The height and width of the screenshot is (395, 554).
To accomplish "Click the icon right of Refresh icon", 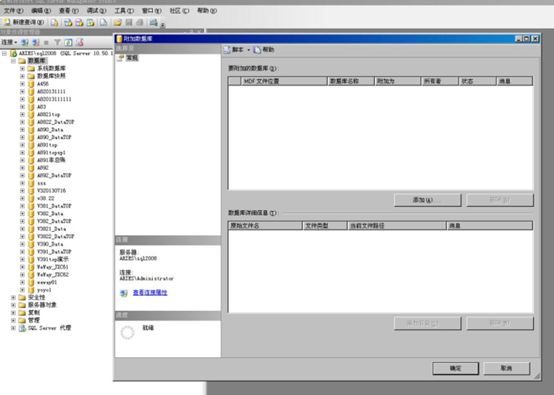I will coord(80,43).
